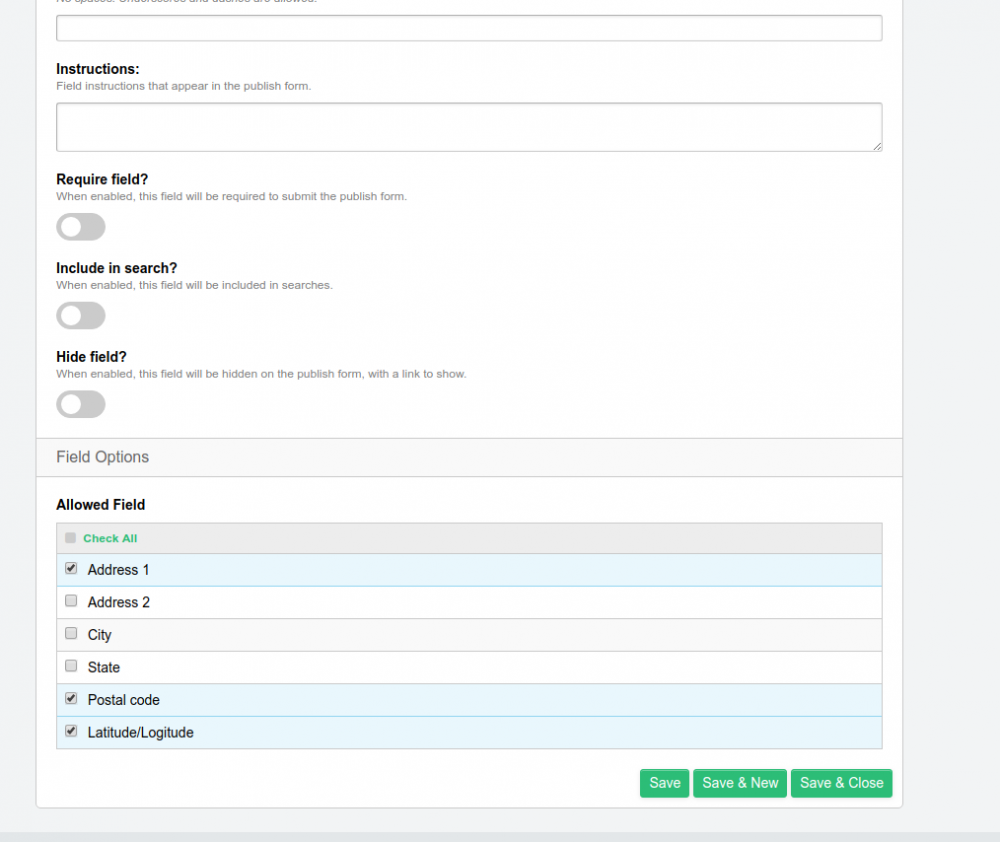This screenshot has height=842, width=1000.
Task: Focus the text input above Instructions
Action: click(469, 28)
